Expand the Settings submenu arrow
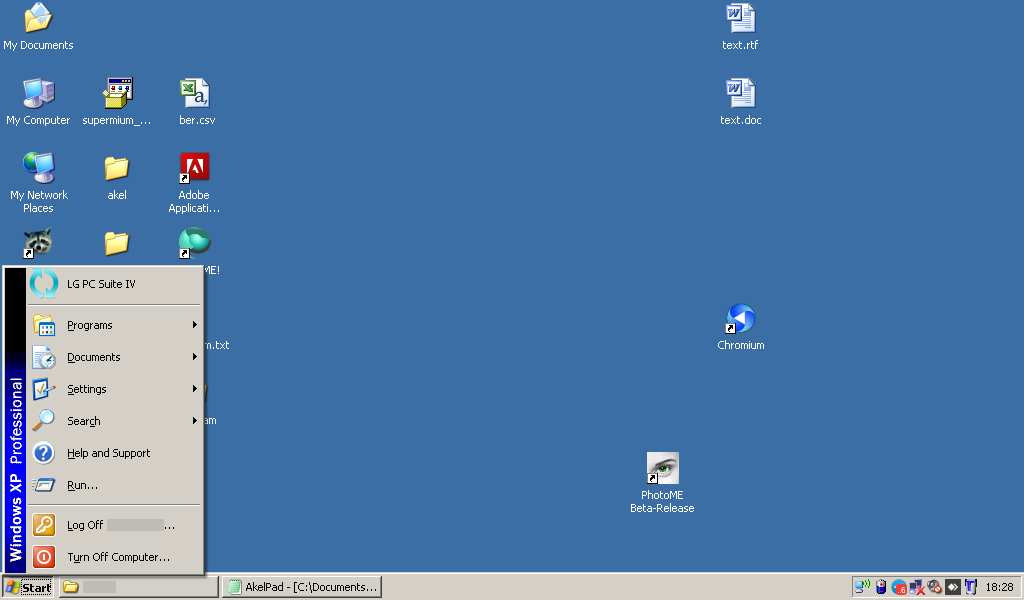This screenshot has height=600, width=1024. point(195,388)
